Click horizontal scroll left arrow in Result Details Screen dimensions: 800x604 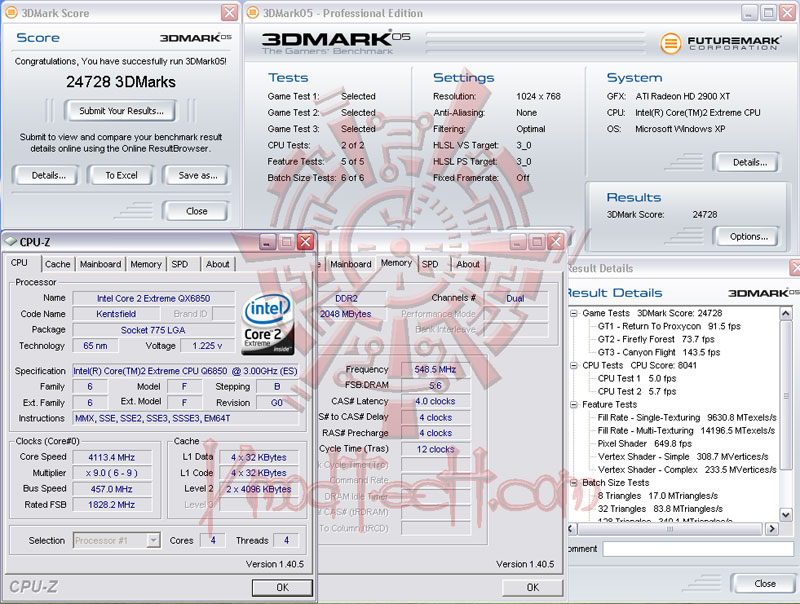click(571, 528)
